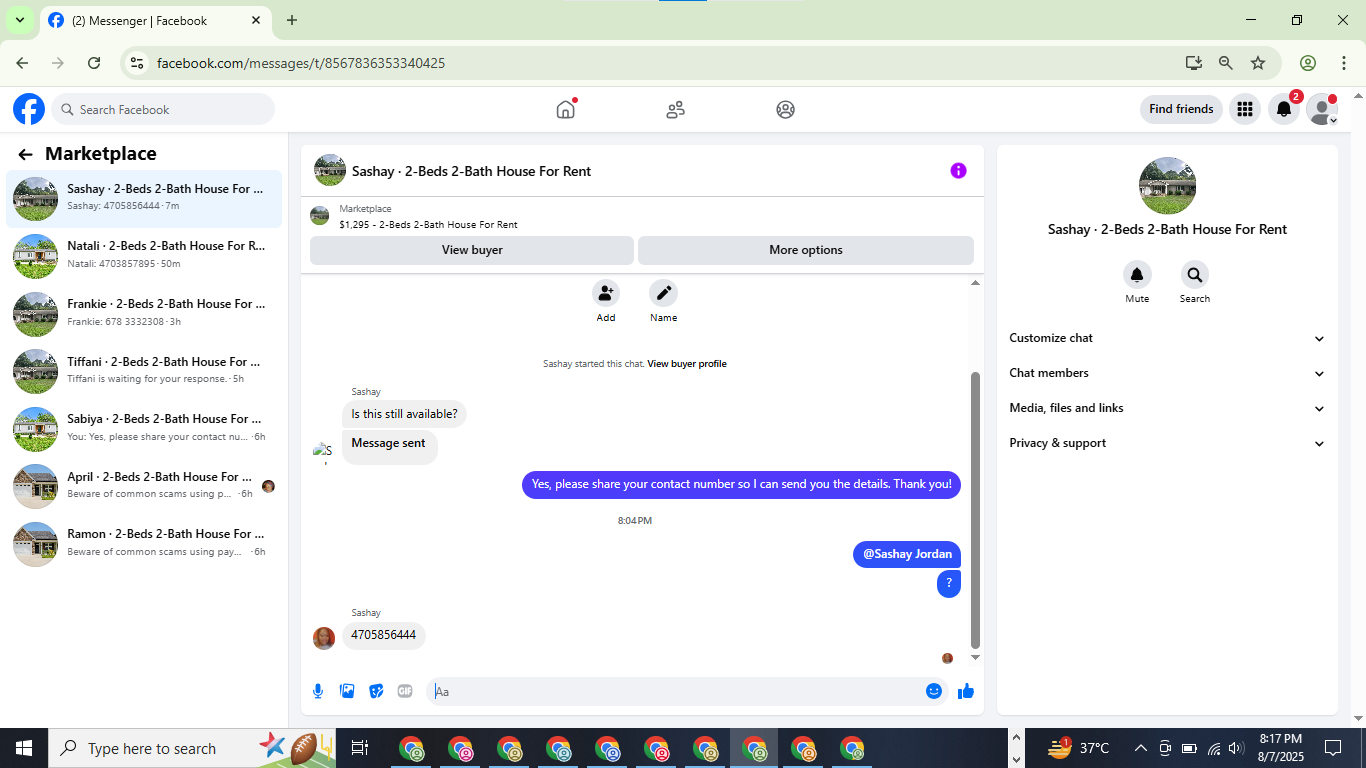Show hidden system tray icons
The image size is (1366, 768).
[1140, 748]
